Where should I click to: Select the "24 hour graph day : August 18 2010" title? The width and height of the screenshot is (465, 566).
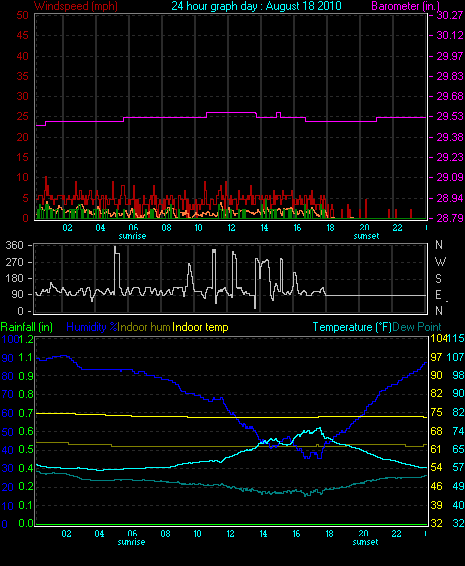click(256, 6)
